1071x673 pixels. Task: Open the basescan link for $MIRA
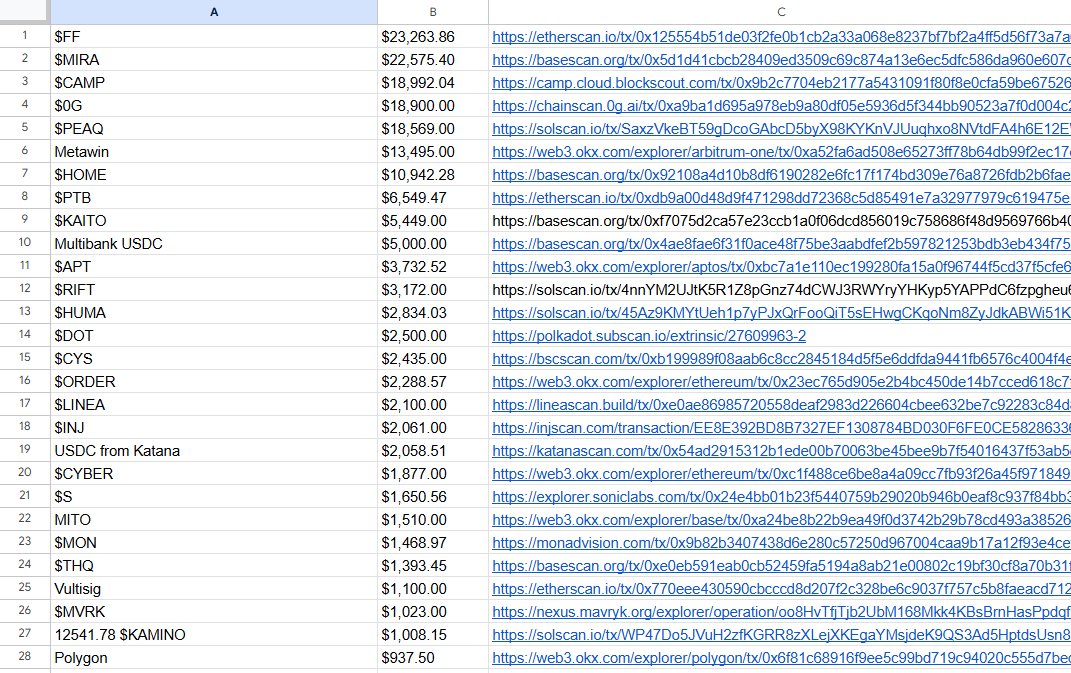pyautogui.click(x=781, y=60)
